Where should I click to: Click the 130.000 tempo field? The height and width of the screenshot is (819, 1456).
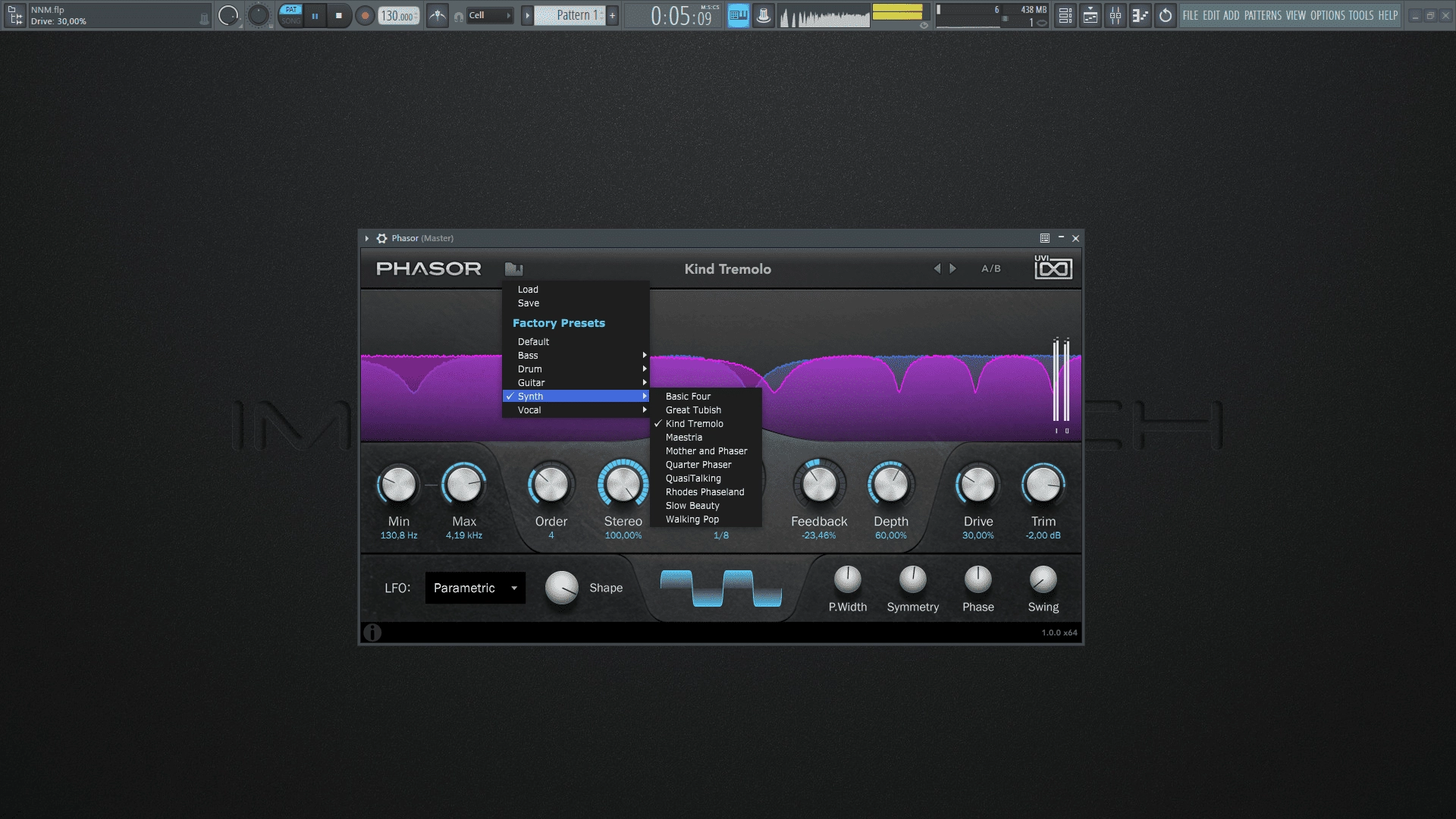click(x=398, y=15)
